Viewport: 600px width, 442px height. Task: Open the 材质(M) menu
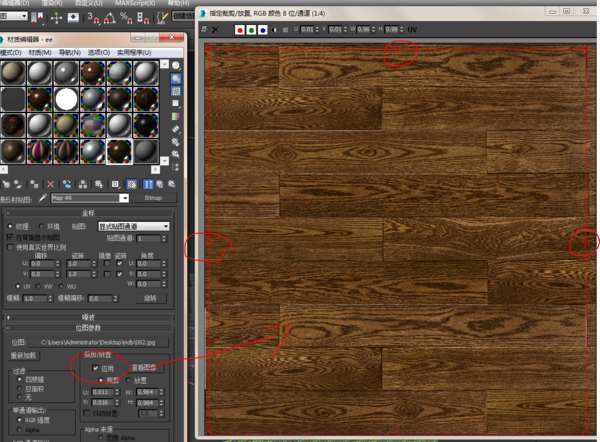click(40, 52)
